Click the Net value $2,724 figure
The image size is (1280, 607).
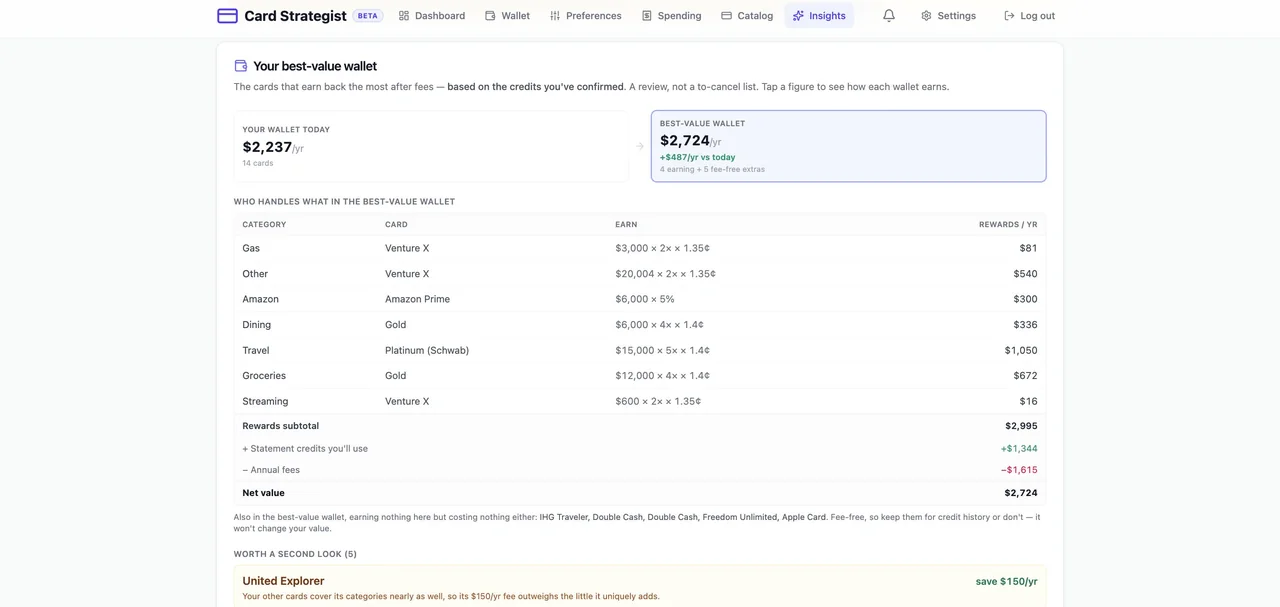point(1021,493)
